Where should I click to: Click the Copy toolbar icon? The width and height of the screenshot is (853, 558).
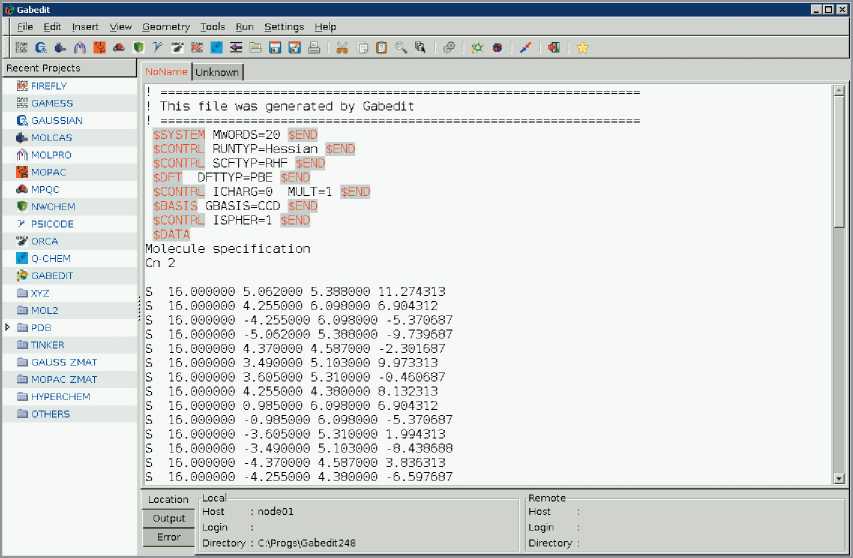click(362, 48)
